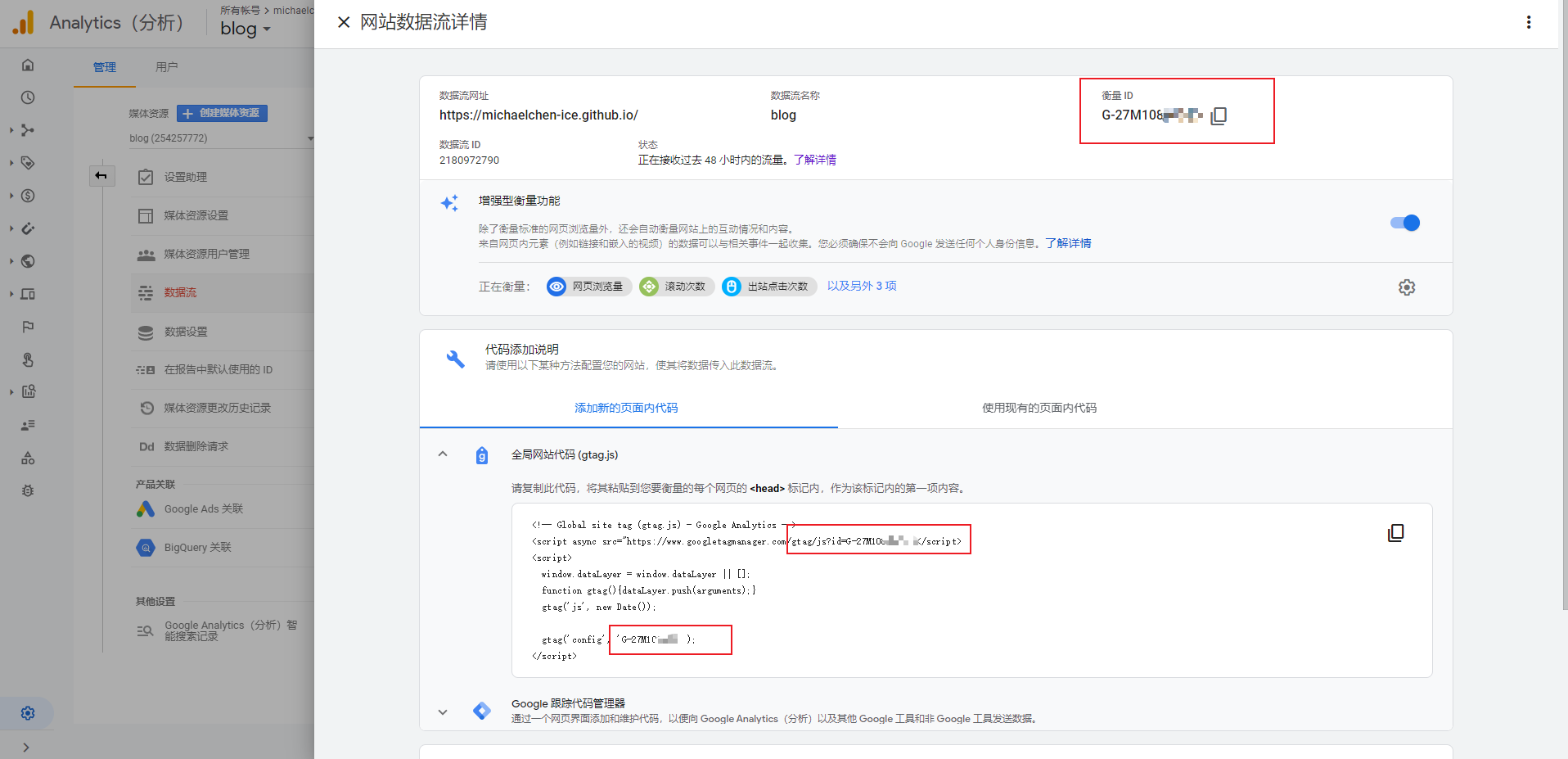Image resolution: width=1568 pixels, height=759 pixels.
Task: Open the Events touch icon in the sidebar
Action: click(28, 359)
